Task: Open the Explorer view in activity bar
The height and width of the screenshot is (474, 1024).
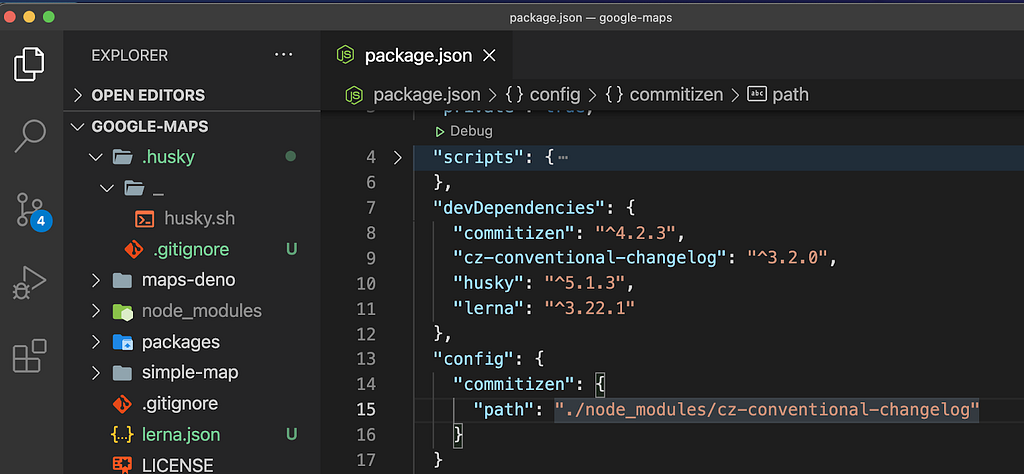Action: pyautogui.click(x=30, y=64)
